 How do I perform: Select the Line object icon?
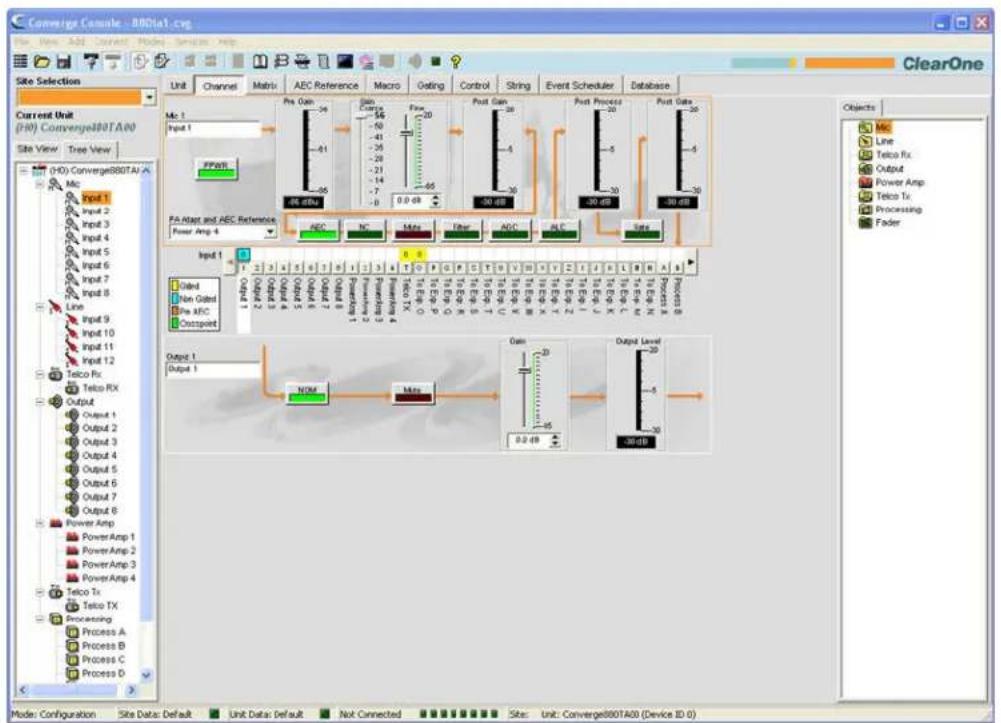pyautogui.click(x=865, y=141)
